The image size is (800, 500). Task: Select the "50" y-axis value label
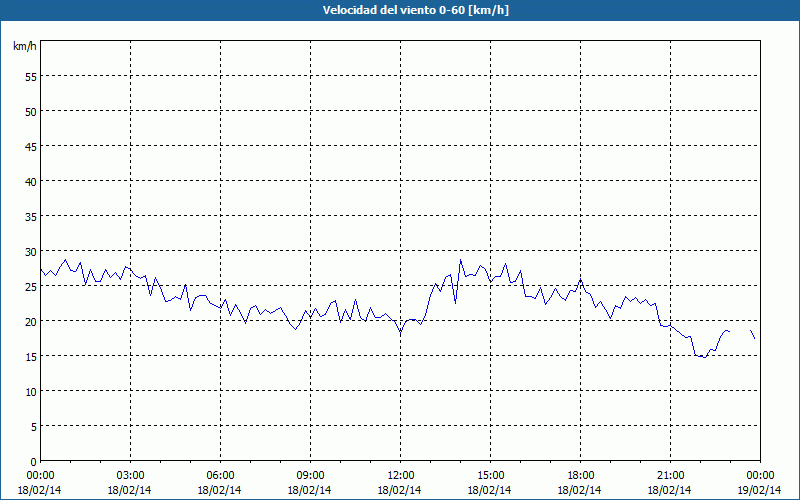(31, 112)
